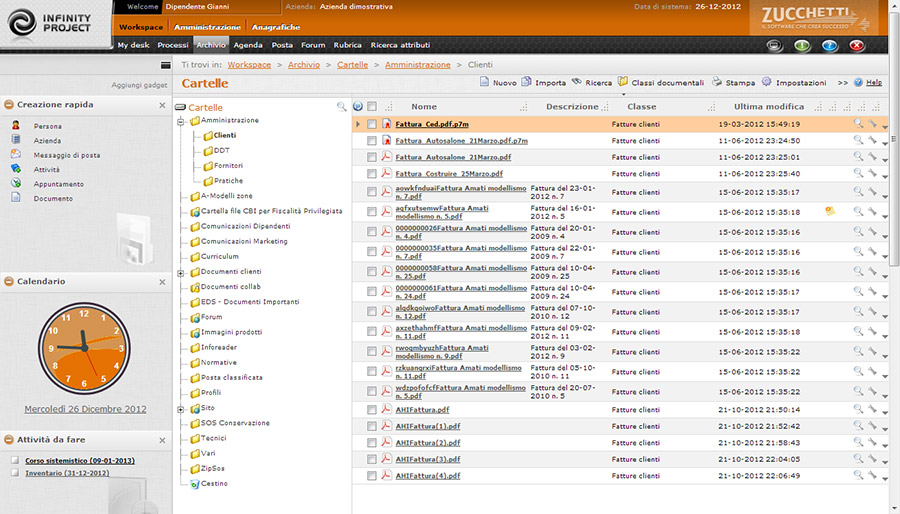Select Agenda in the navigation menu
This screenshot has width=900, height=514.
pyautogui.click(x=248, y=45)
